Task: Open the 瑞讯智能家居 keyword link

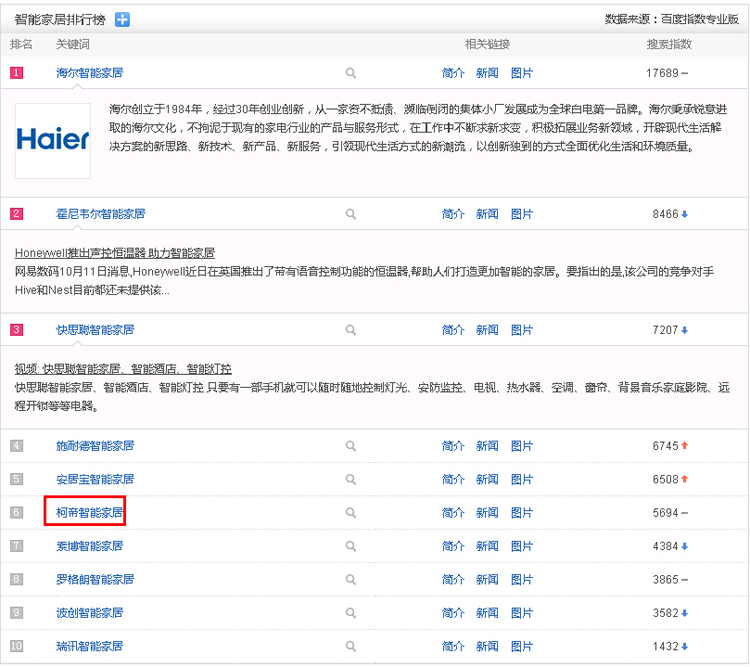Action: (x=89, y=646)
